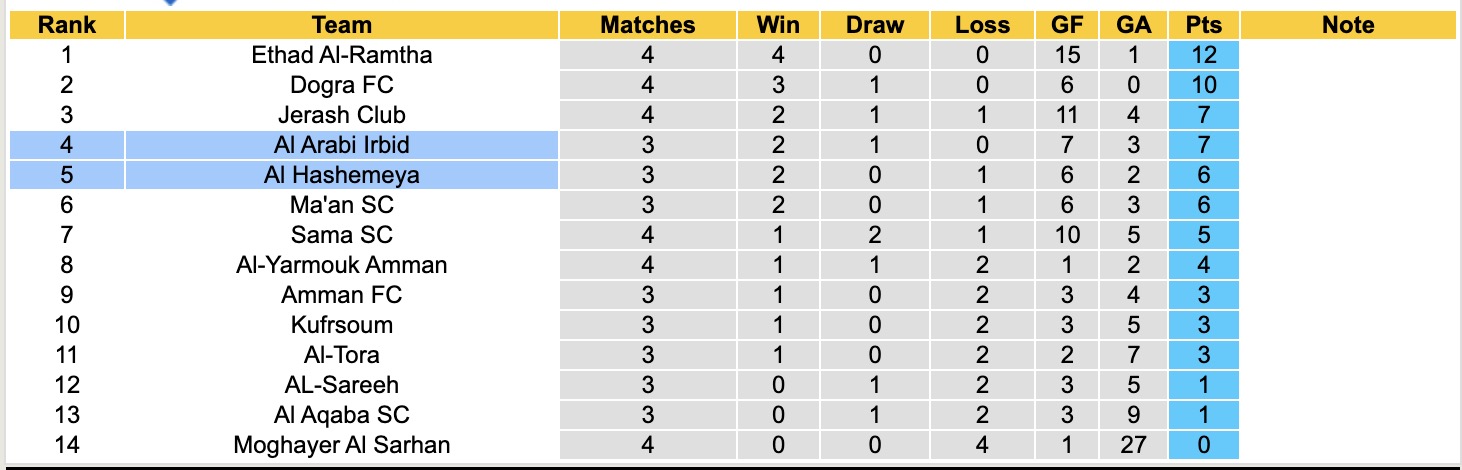Click the Rank column header
The height and width of the screenshot is (470, 1462).
coord(66,25)
